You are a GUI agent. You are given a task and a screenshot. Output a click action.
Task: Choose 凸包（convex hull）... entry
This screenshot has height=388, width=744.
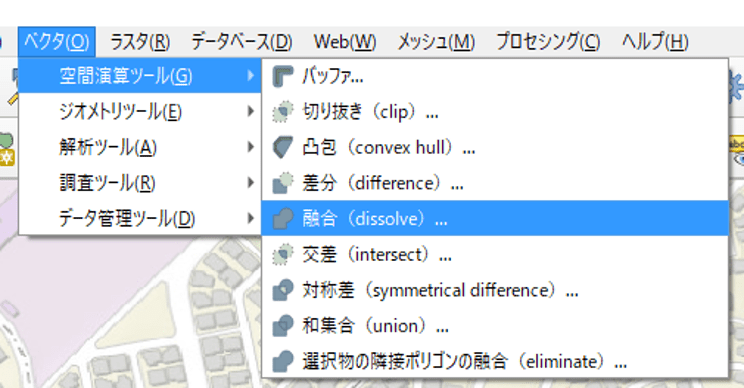click(495, 148)
